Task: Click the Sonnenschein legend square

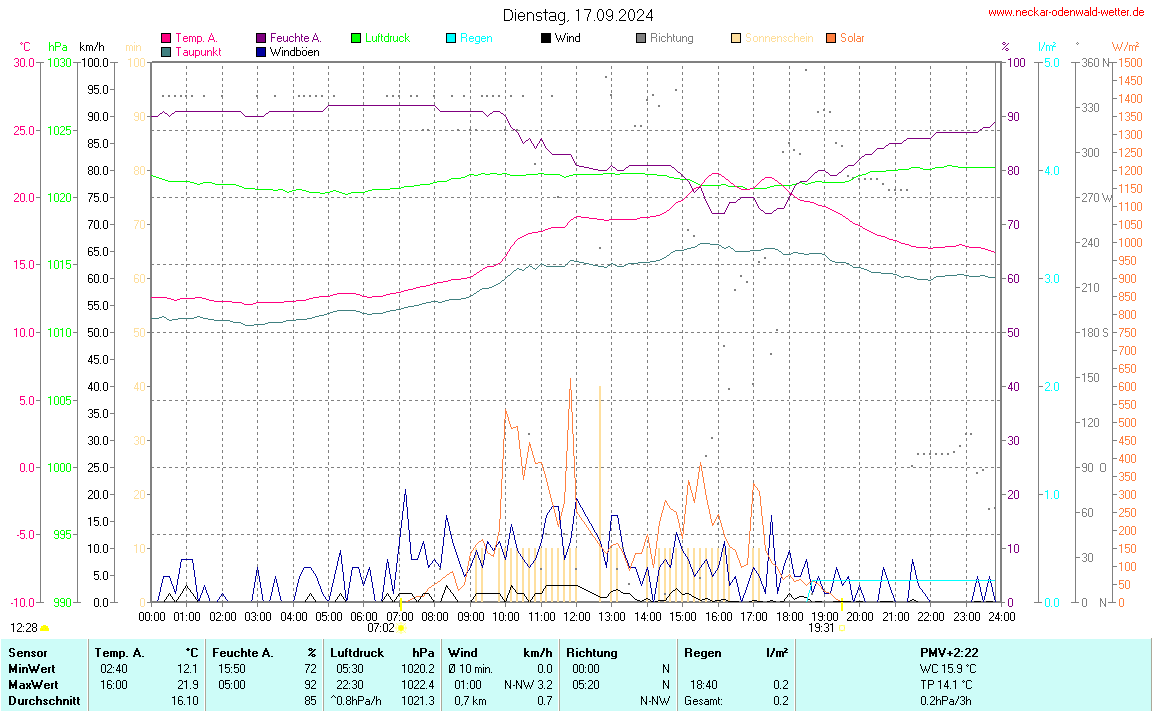Action: click(736, 38)
